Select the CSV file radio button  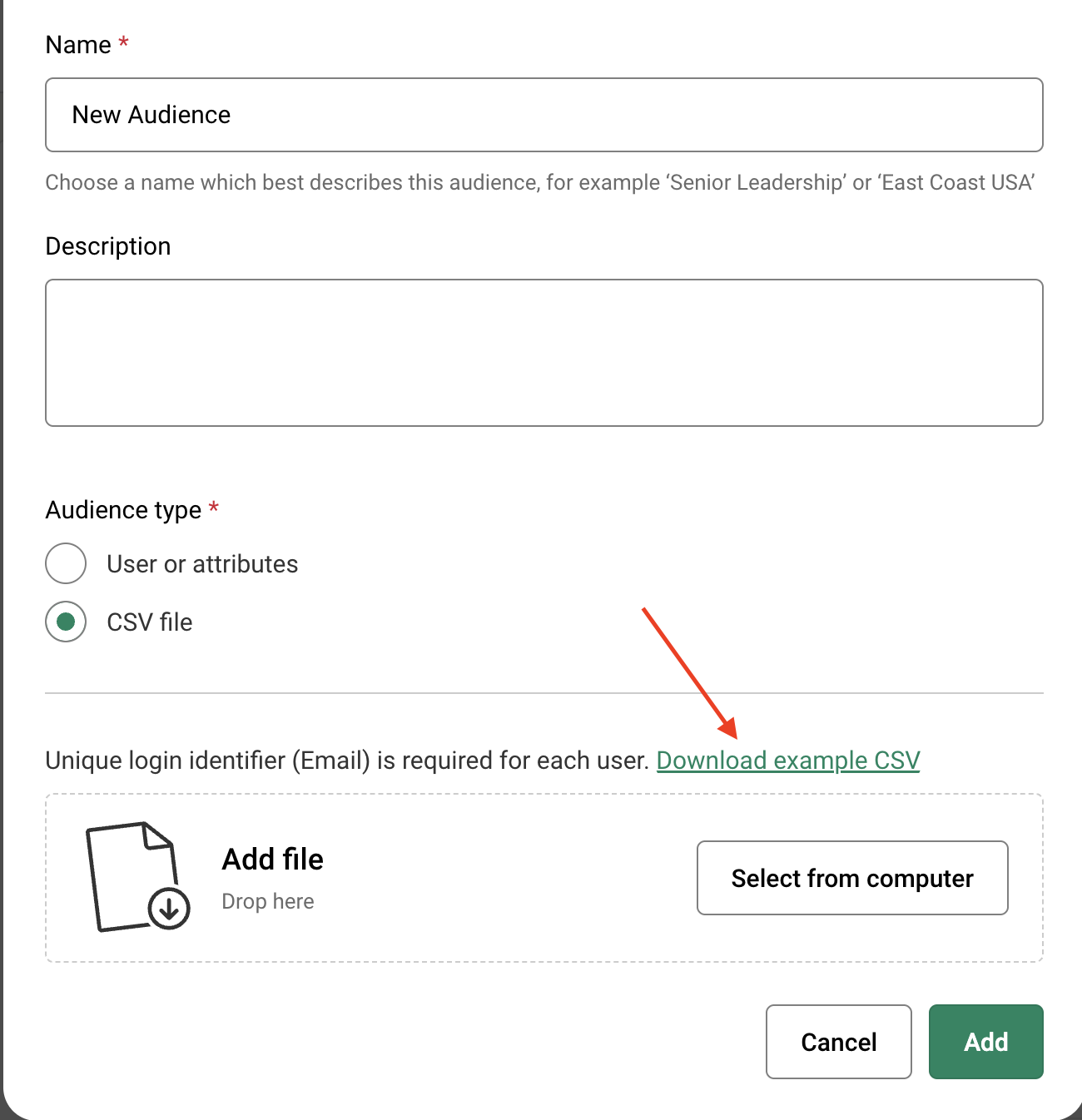[66, 622]
